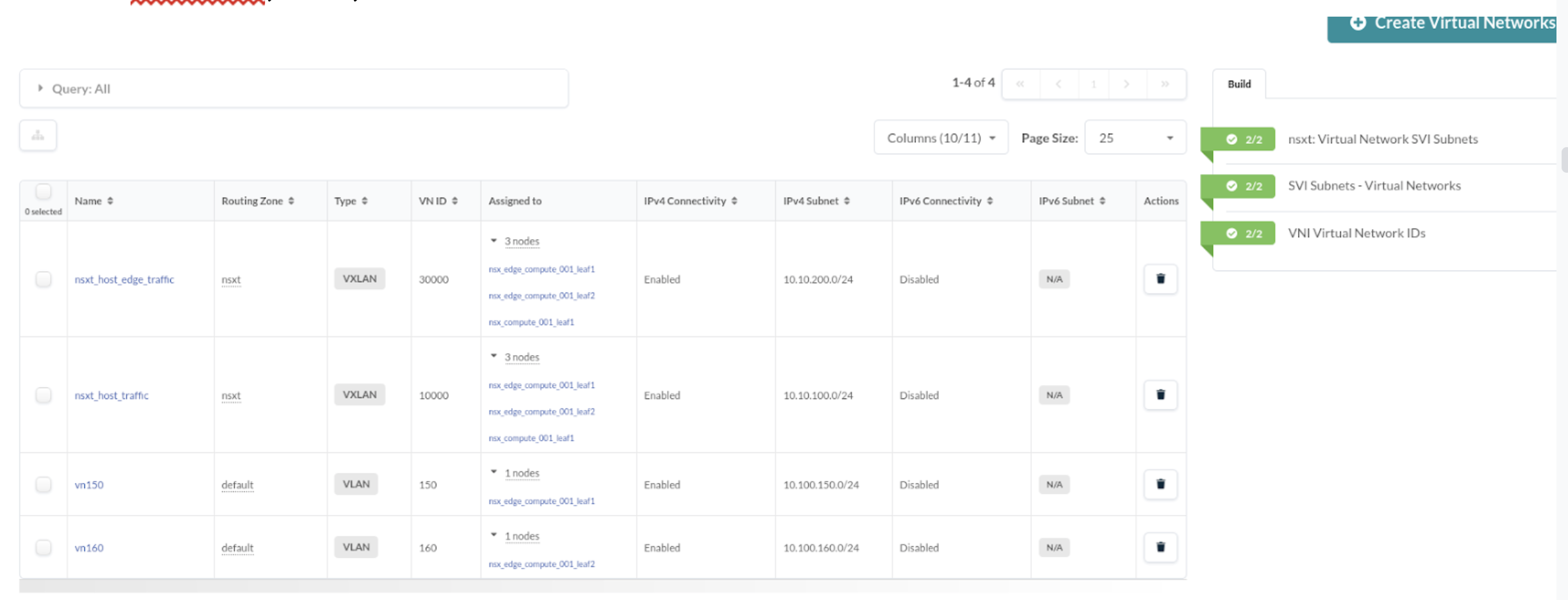Delete the nsxt_host_edge_traffic virtual network
Image resolution: width=1568 pixels, height=600 pixels.
click(x=1160, y=279)
